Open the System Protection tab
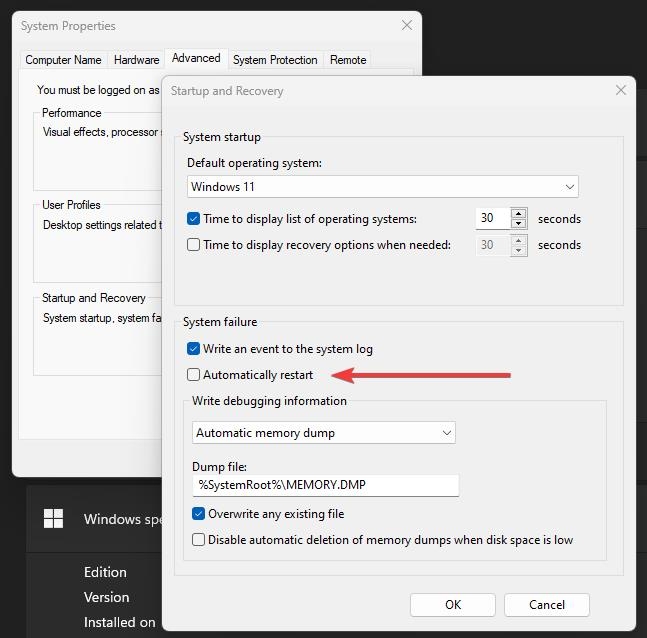The height and width of the screenshot is (638, 647). point(275,60)
